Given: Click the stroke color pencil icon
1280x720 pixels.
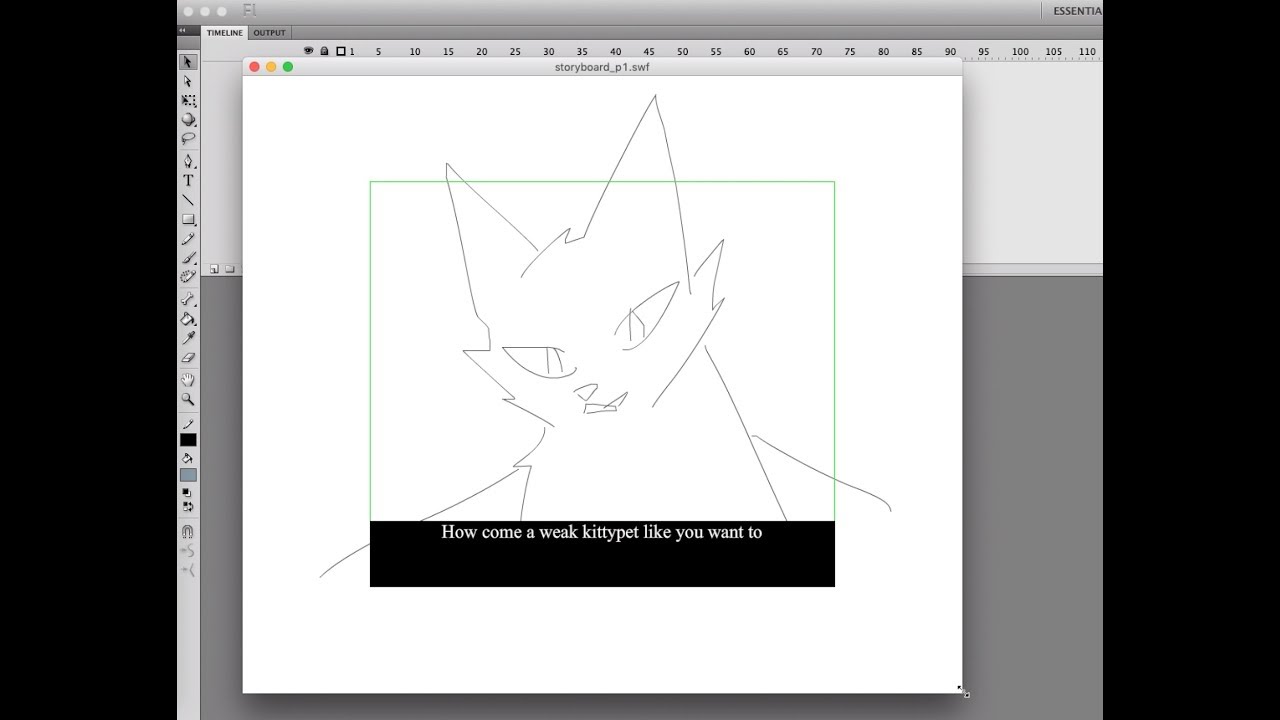Looking at the screenshot, I should [x=188, y=424].
